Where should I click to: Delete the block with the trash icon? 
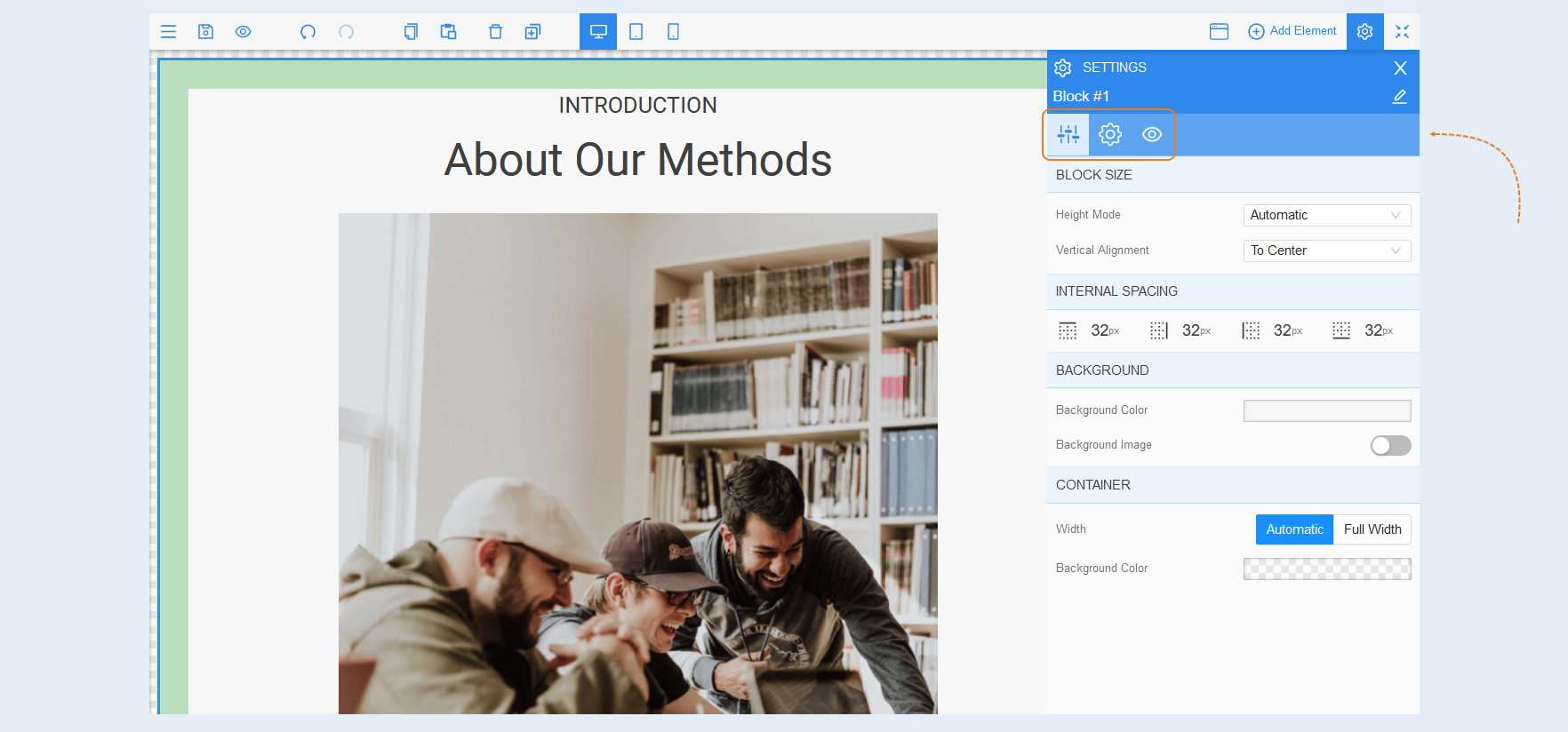(495, 32)
